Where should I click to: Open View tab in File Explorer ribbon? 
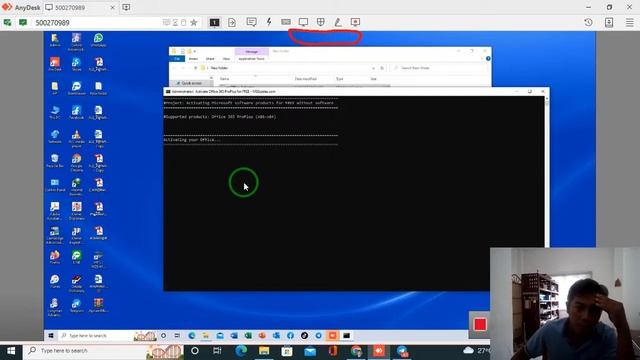pyautogui.click(x=226, y=59)
